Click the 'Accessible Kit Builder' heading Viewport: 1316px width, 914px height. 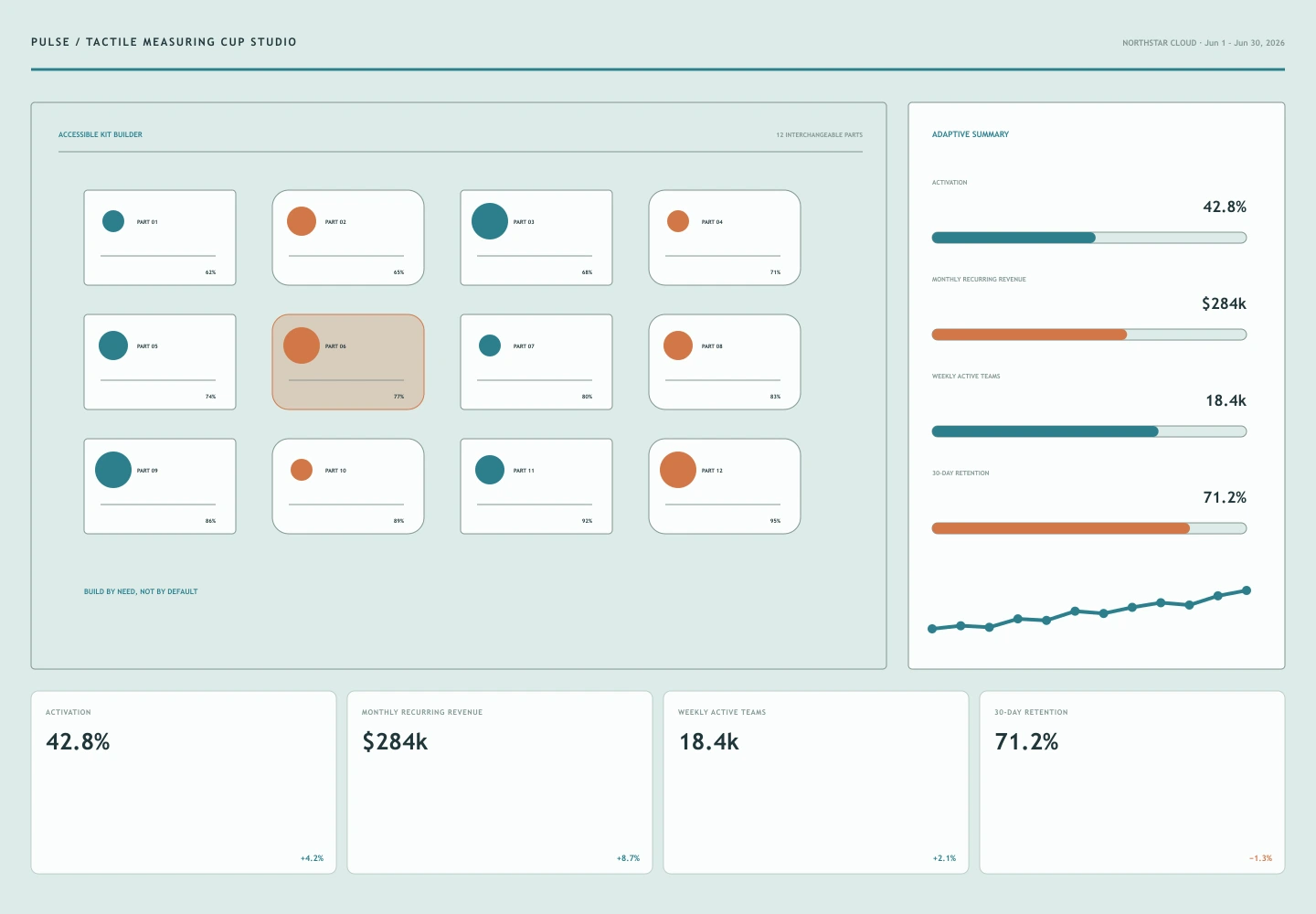pyautogui.click(x=101, y=134)
